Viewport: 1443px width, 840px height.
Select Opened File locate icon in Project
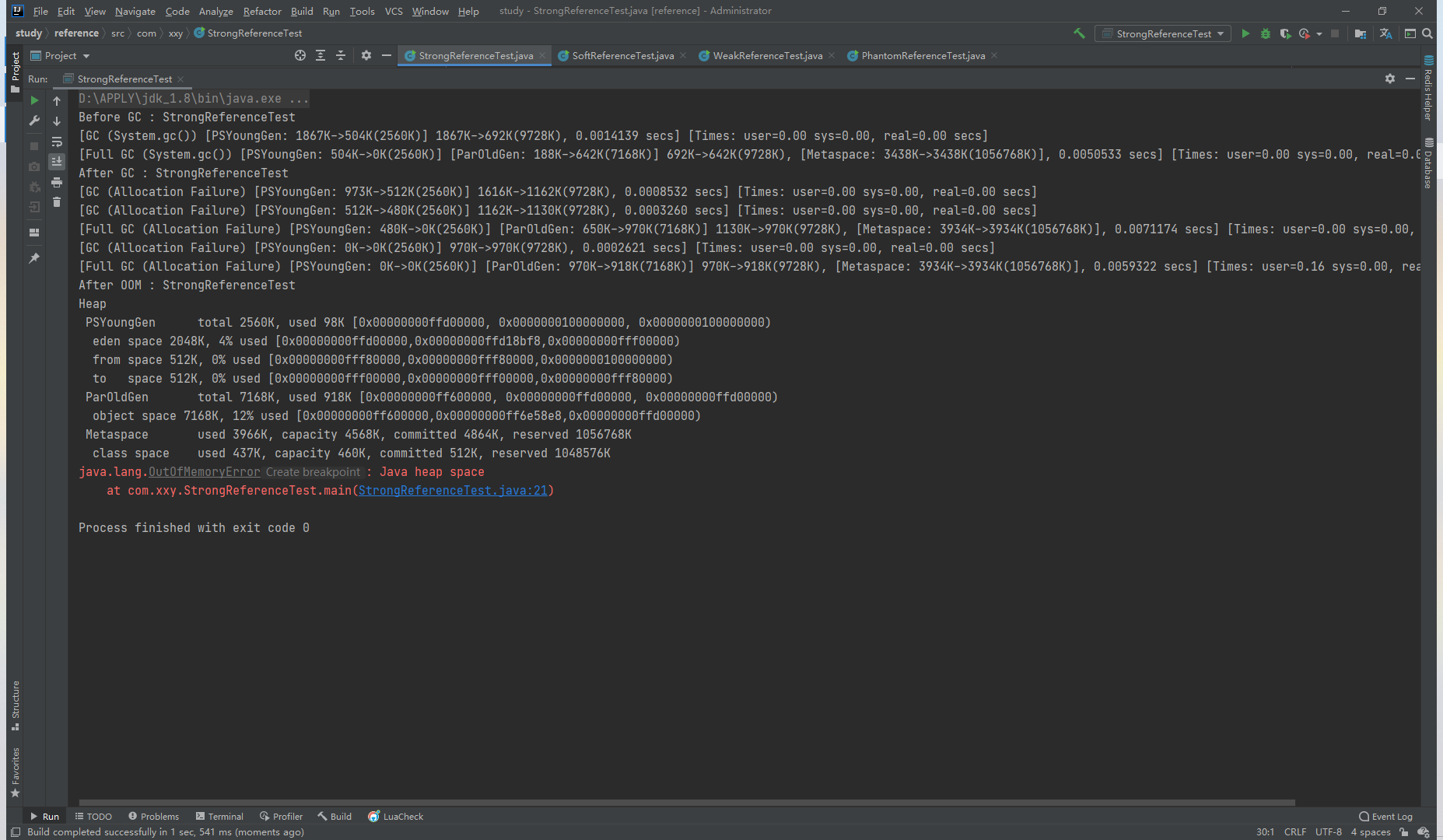pos(300,55)
